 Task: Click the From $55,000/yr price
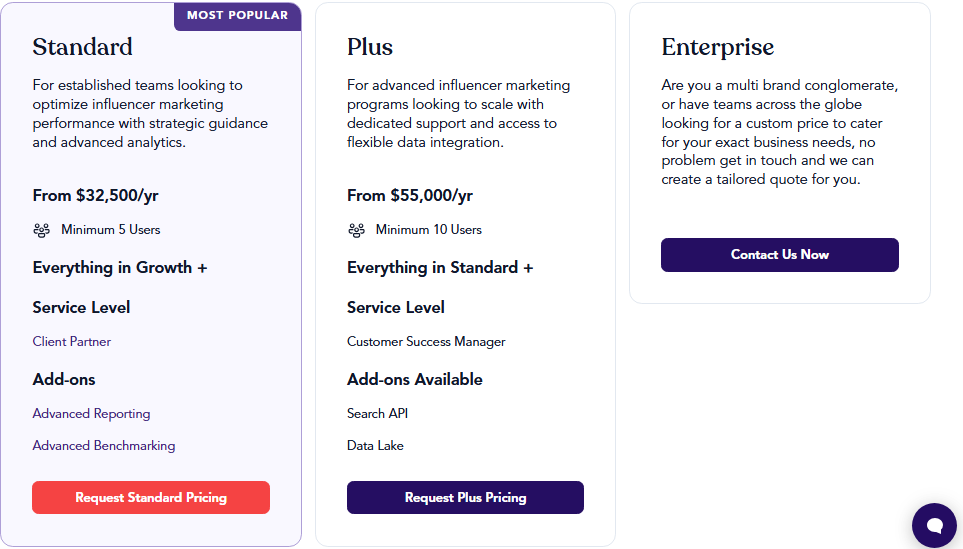[410, 195]
